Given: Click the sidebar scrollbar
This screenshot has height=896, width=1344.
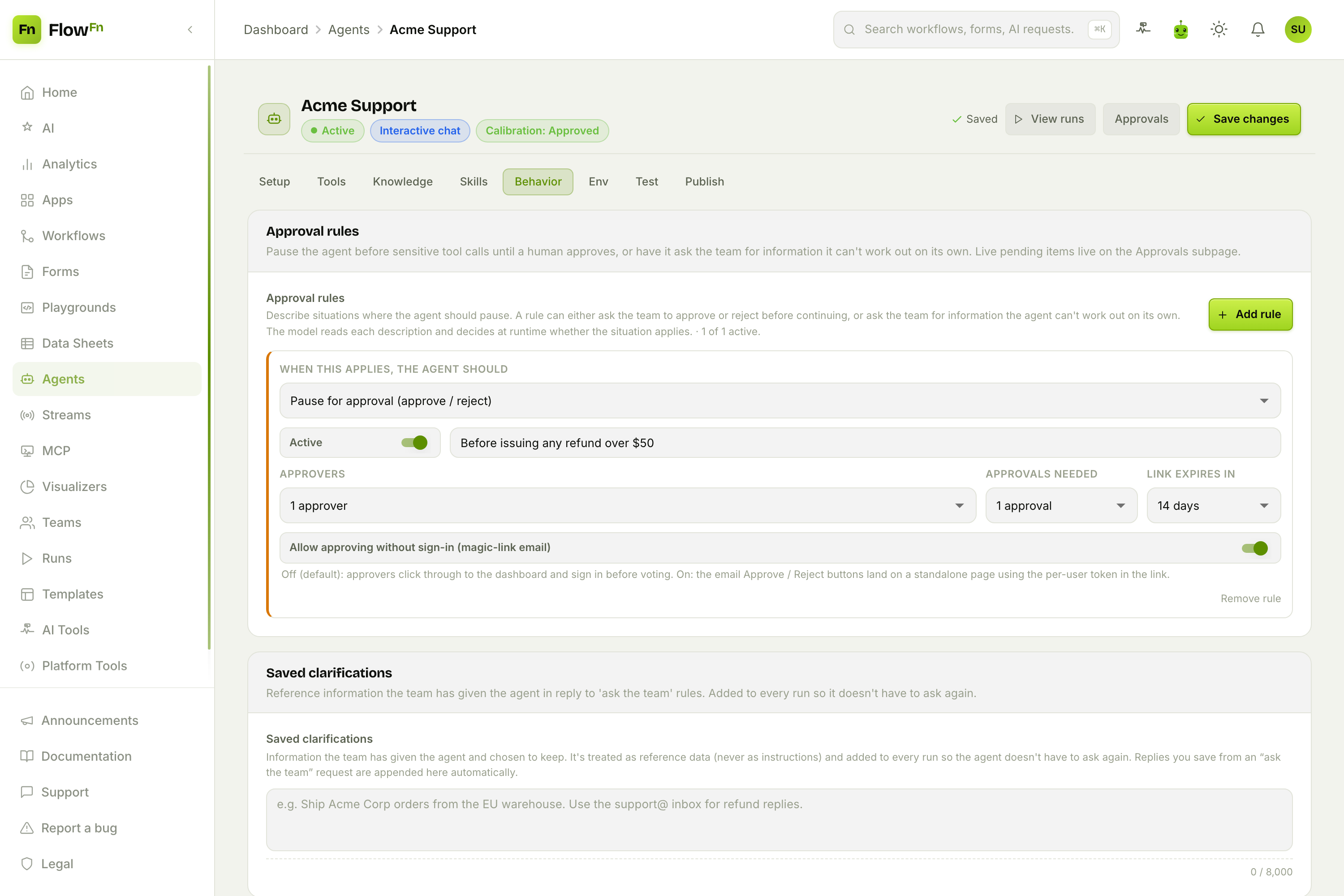Looking at the screenshot, I should coord(209,357).
